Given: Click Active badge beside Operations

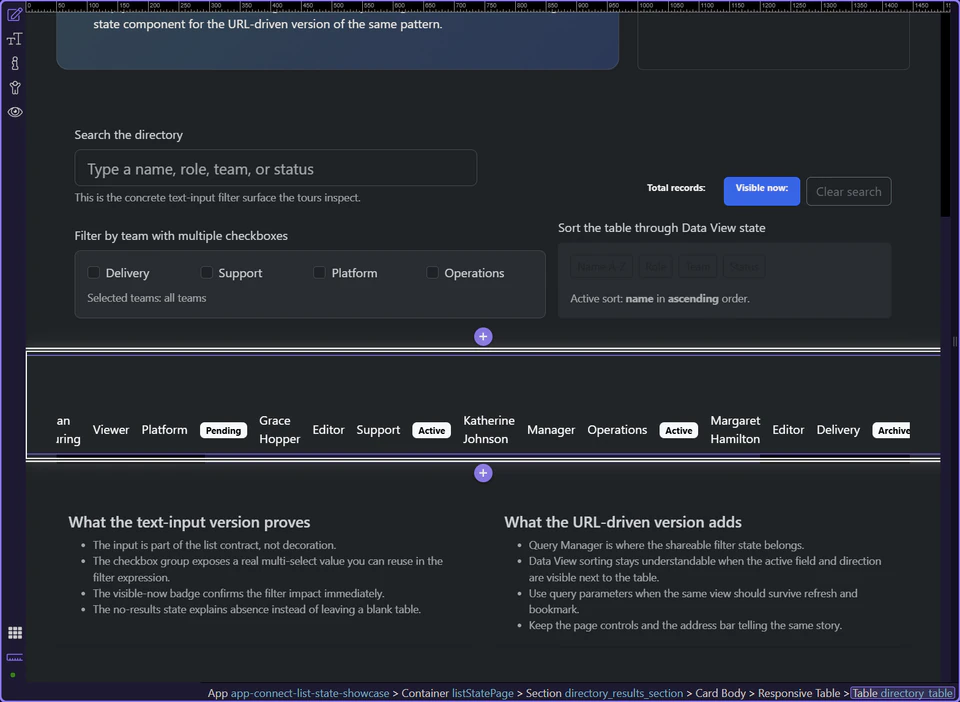Looking at the screenshot, I should [679, 430].
